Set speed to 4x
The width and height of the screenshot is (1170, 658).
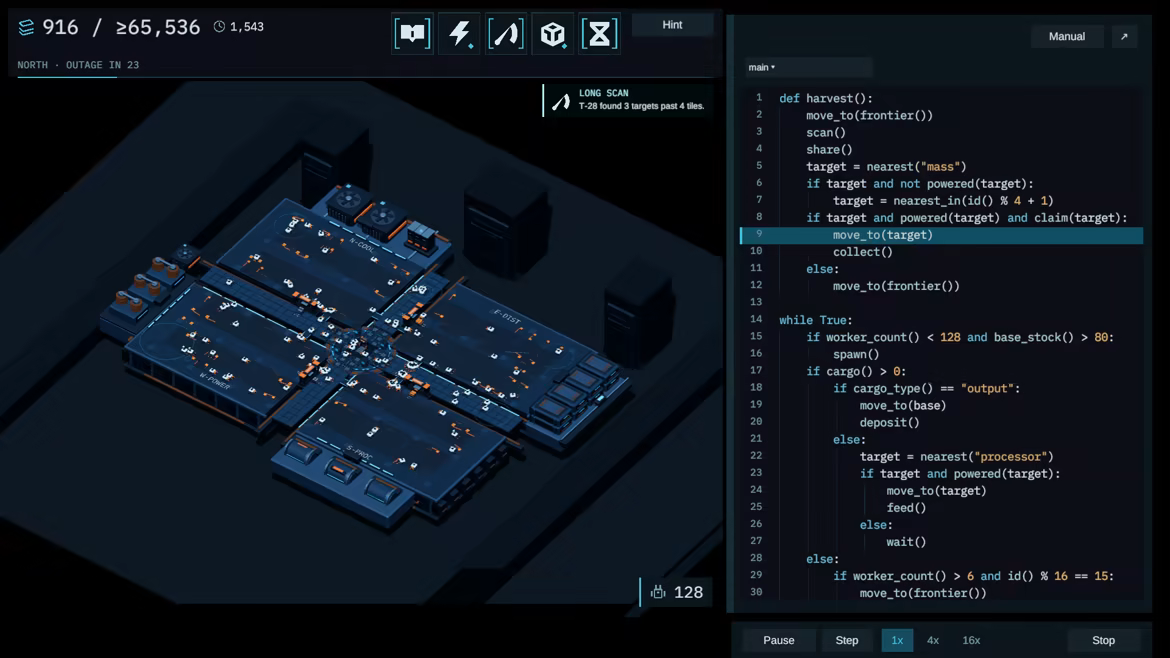(x=933, y=640)
